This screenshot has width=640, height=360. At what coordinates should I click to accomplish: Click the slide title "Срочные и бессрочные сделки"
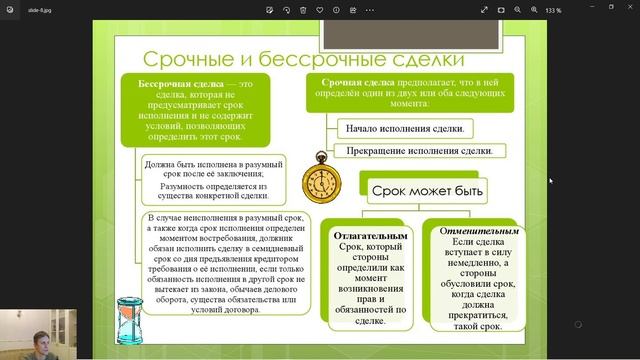pyautogui.click(x=304, y=59)
